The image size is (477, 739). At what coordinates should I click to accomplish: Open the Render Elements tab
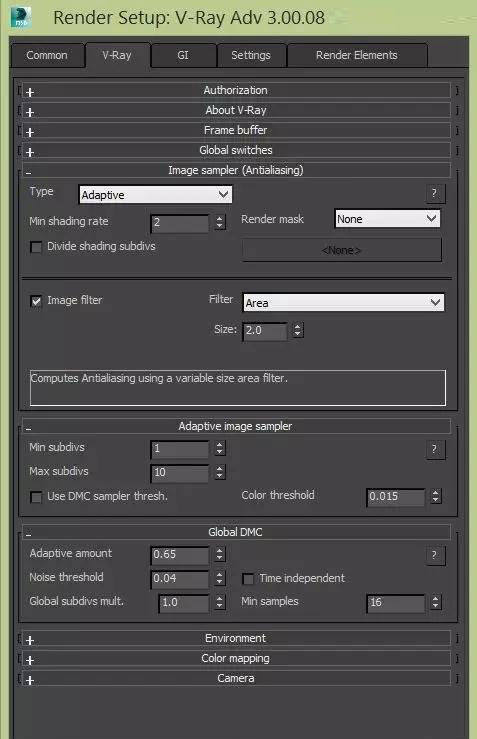click(356, 55)
